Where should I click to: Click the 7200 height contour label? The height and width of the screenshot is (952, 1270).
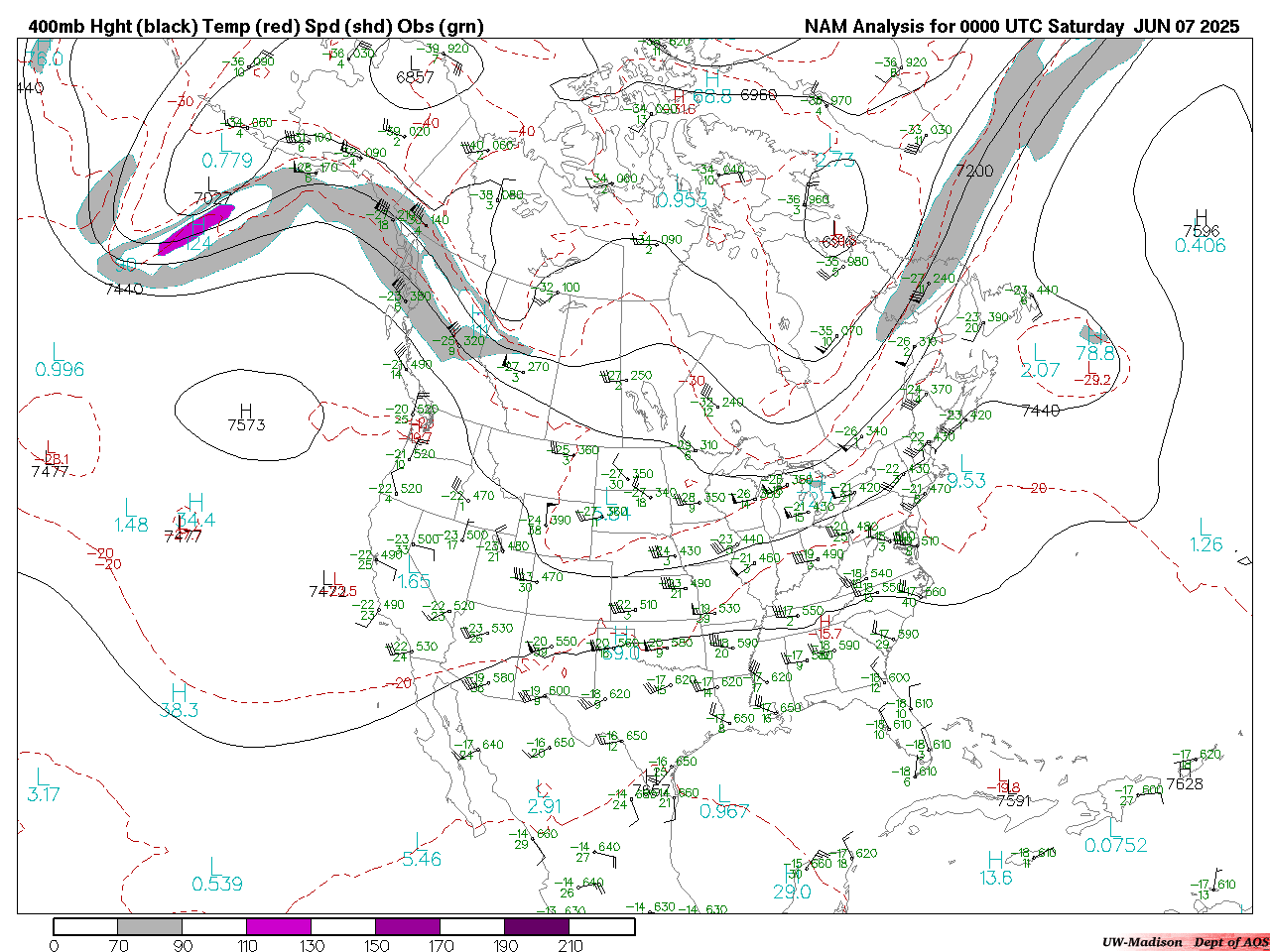pyautogui.click(x=973, y=171)
